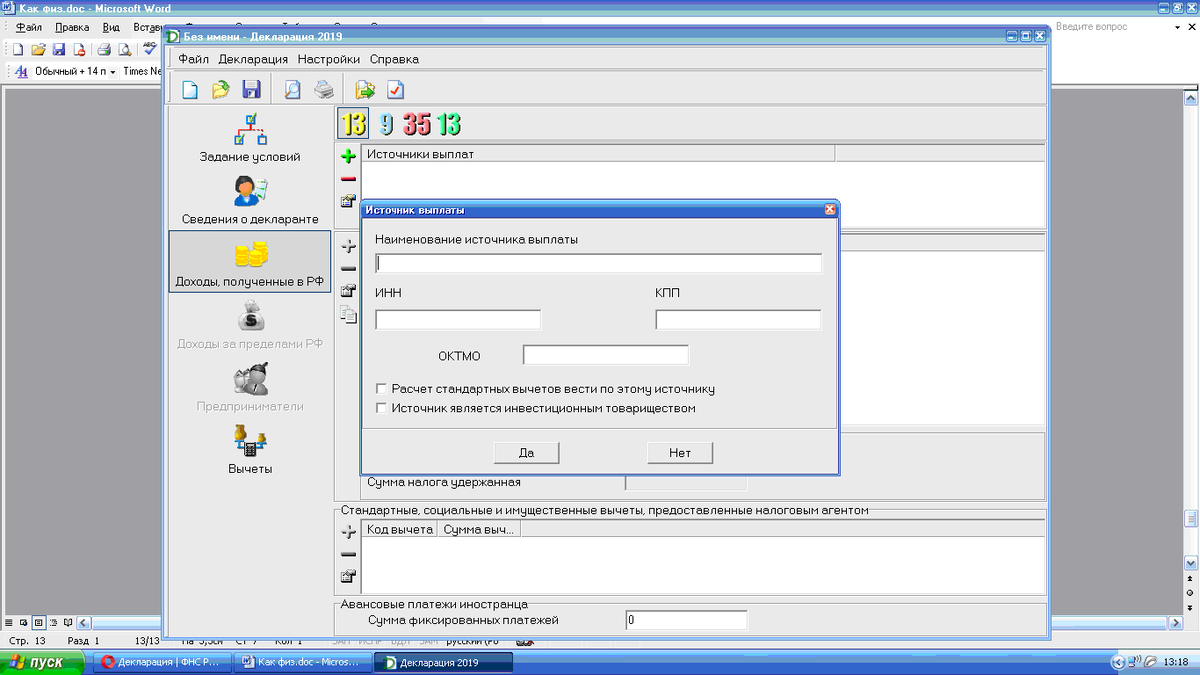The height and width of the screenshot is (675, 1200).
Task: Open the Декларация menu
Action: point(253,59)
